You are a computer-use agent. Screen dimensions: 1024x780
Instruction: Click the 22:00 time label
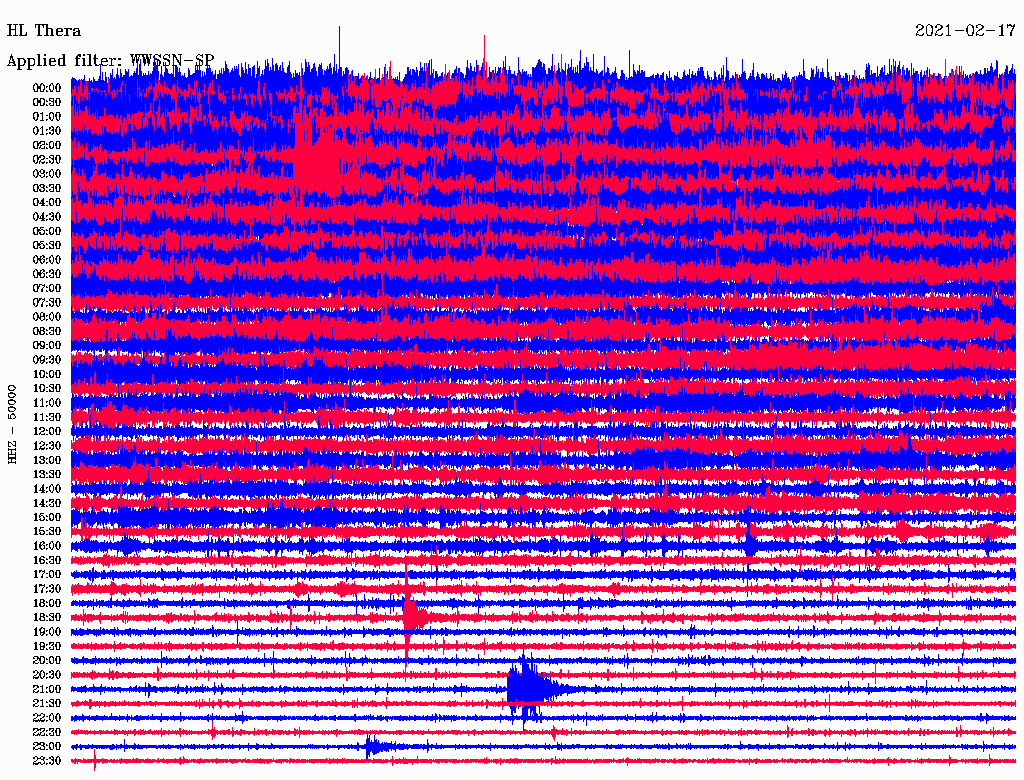point(47,718)
